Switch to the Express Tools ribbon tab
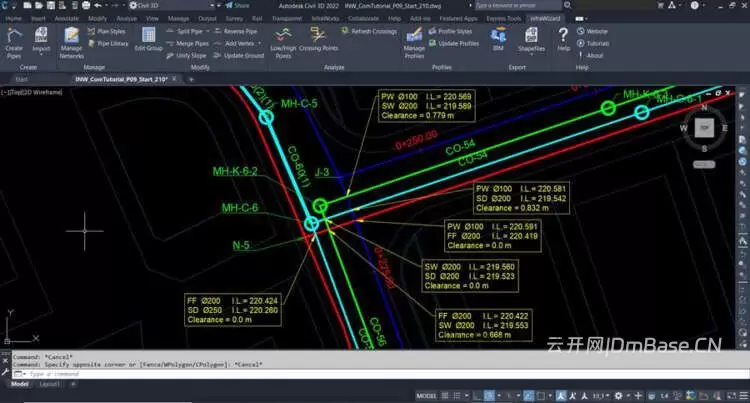 (503, 19)
